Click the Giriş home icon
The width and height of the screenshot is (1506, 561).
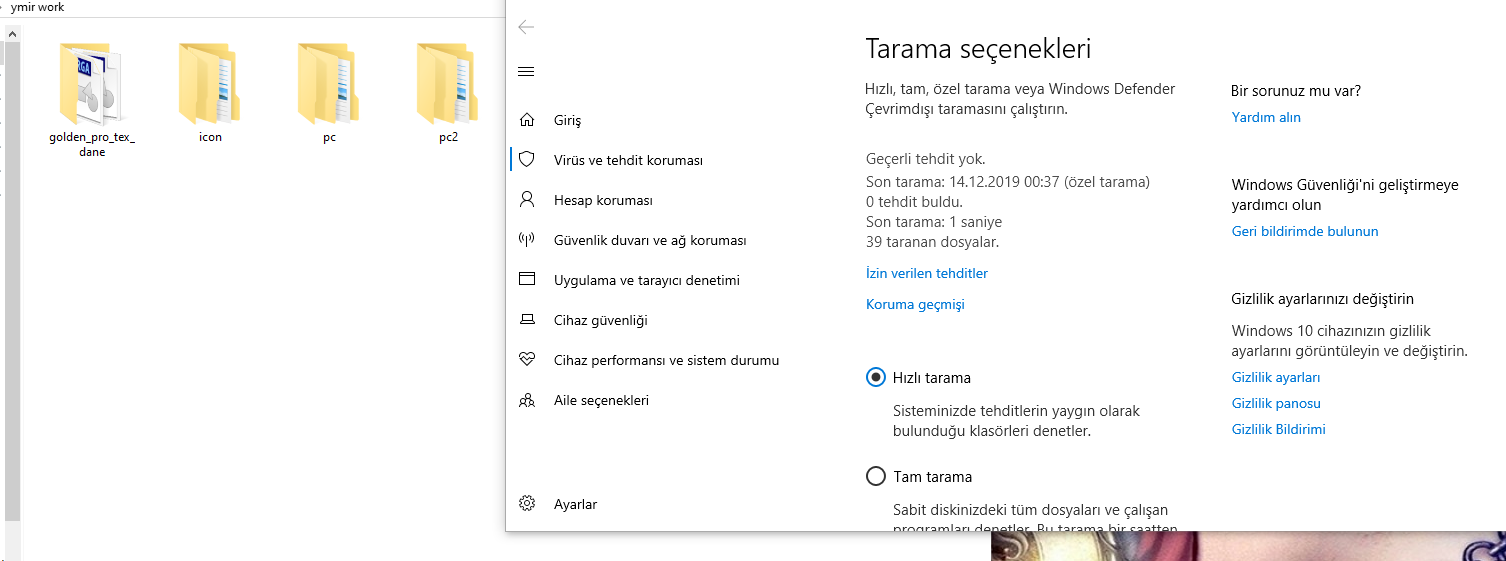pyautogui.click(x=527, y=120)
